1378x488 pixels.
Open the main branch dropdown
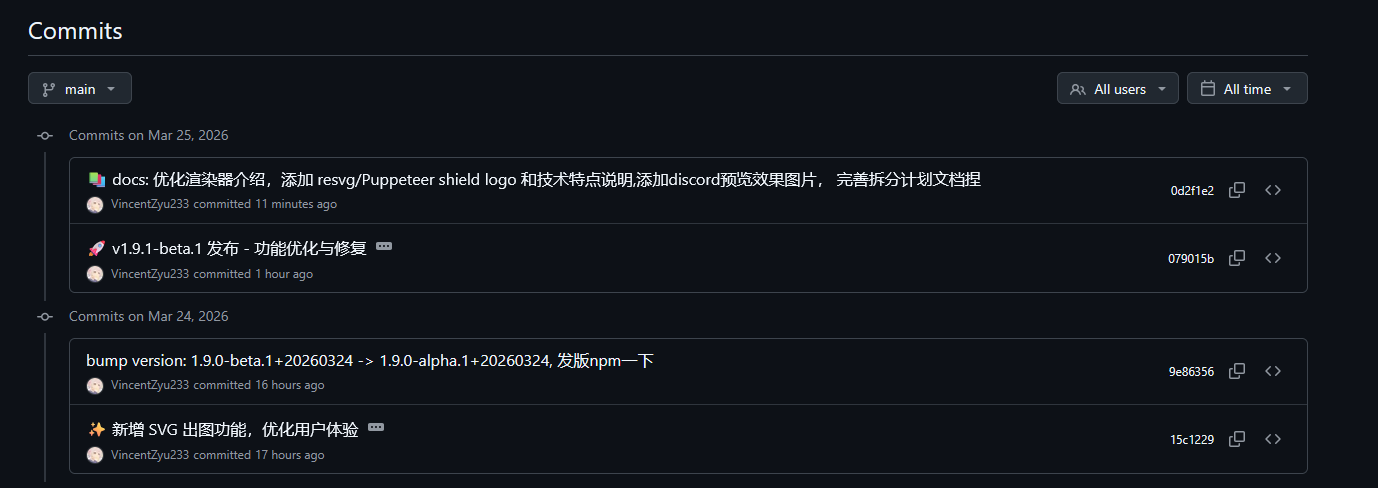(x=80, y=89)
